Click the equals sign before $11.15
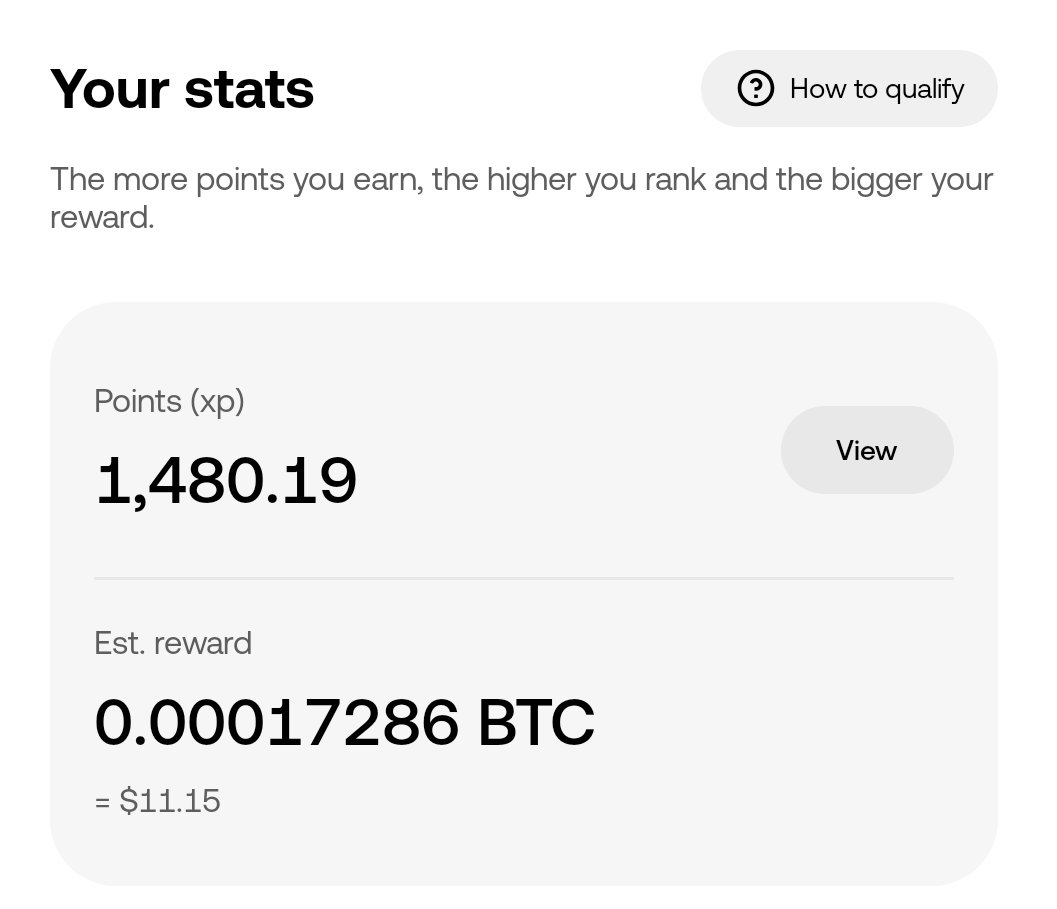This screenshot has height=909, width=1057. 102,802
